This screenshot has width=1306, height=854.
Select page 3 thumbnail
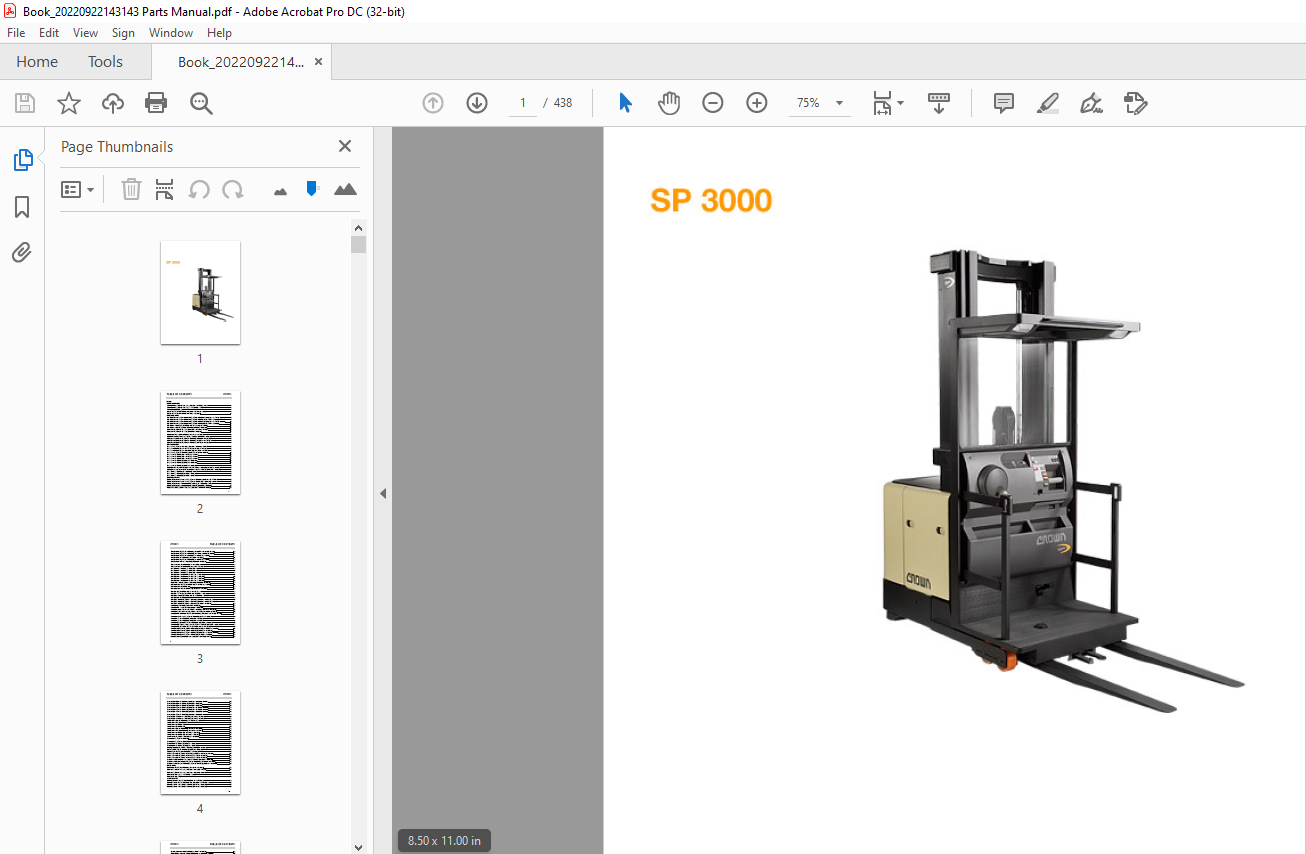(200, 593)
